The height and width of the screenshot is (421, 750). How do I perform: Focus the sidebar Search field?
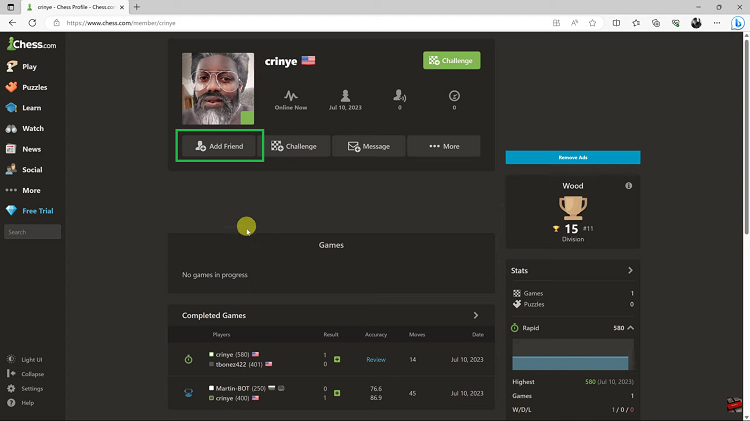(x=33, y=232)
